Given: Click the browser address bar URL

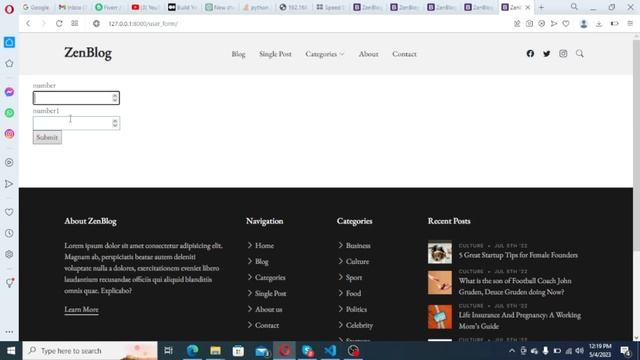Looking at the screenshot, I should click(143, 24).
